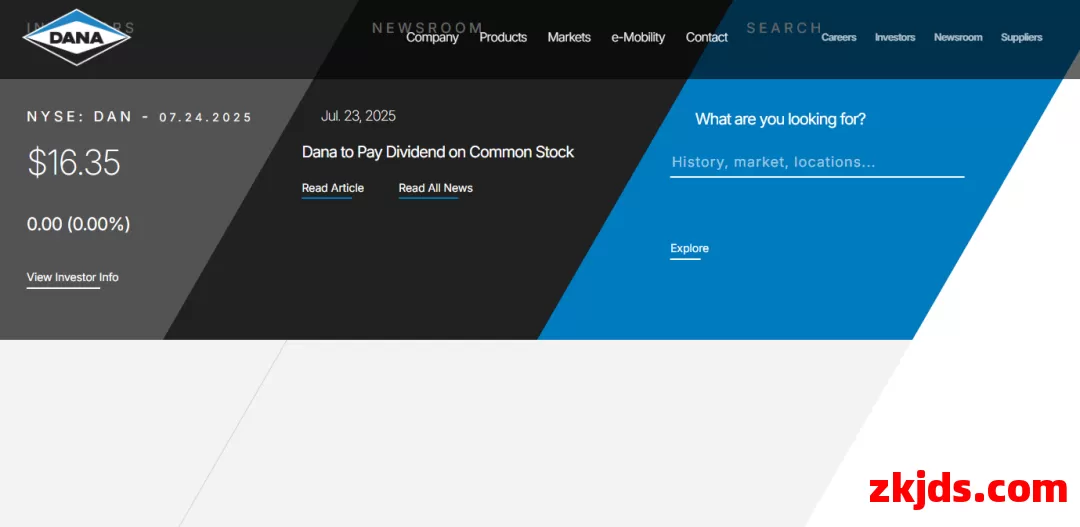Click the $16.35 stock price
The image size is (1080, 527).
point(74,163)
